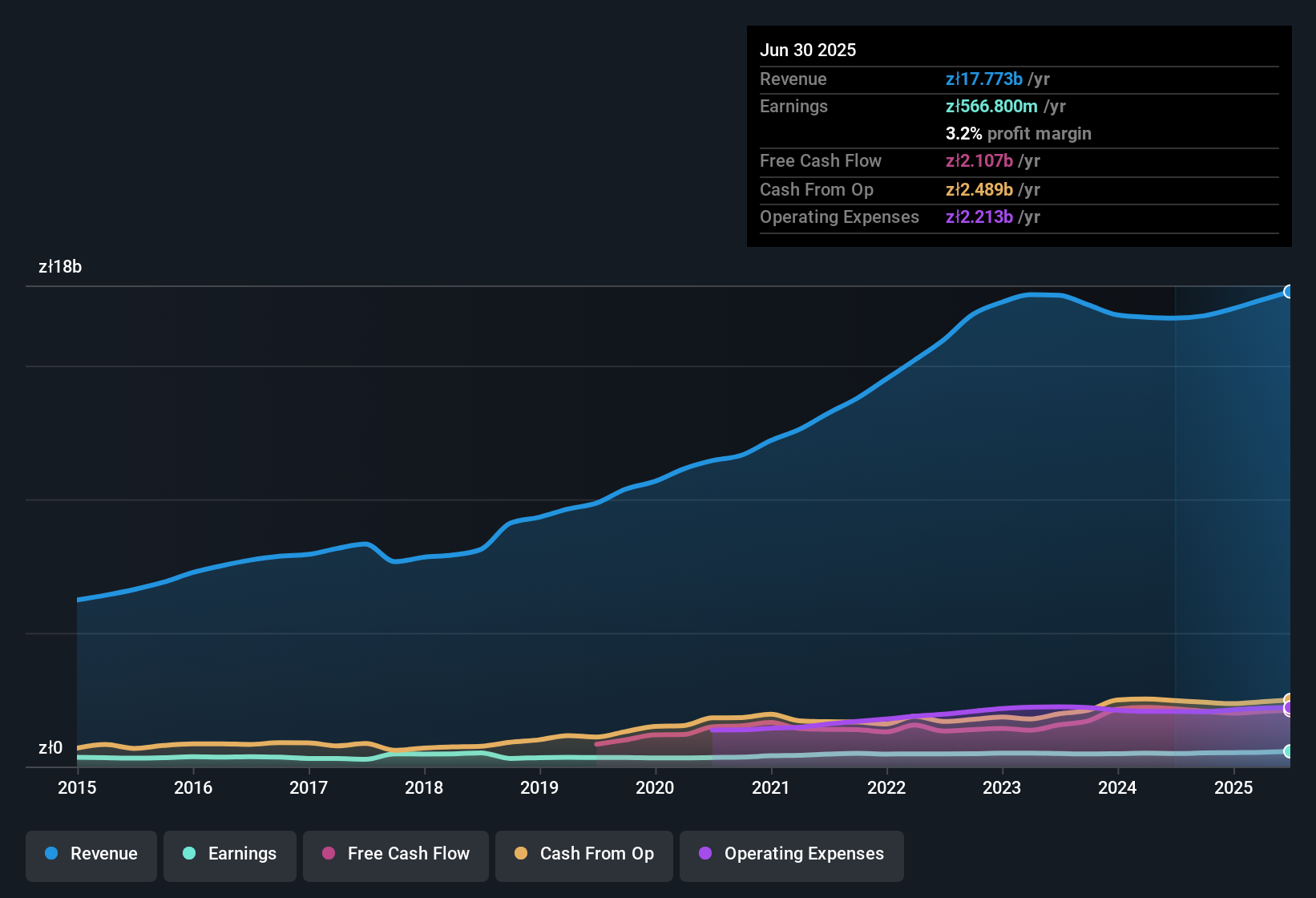Screen dimensions: 1316x898
Task: Select the 2015 year axis label
Action: coord(76,788)
